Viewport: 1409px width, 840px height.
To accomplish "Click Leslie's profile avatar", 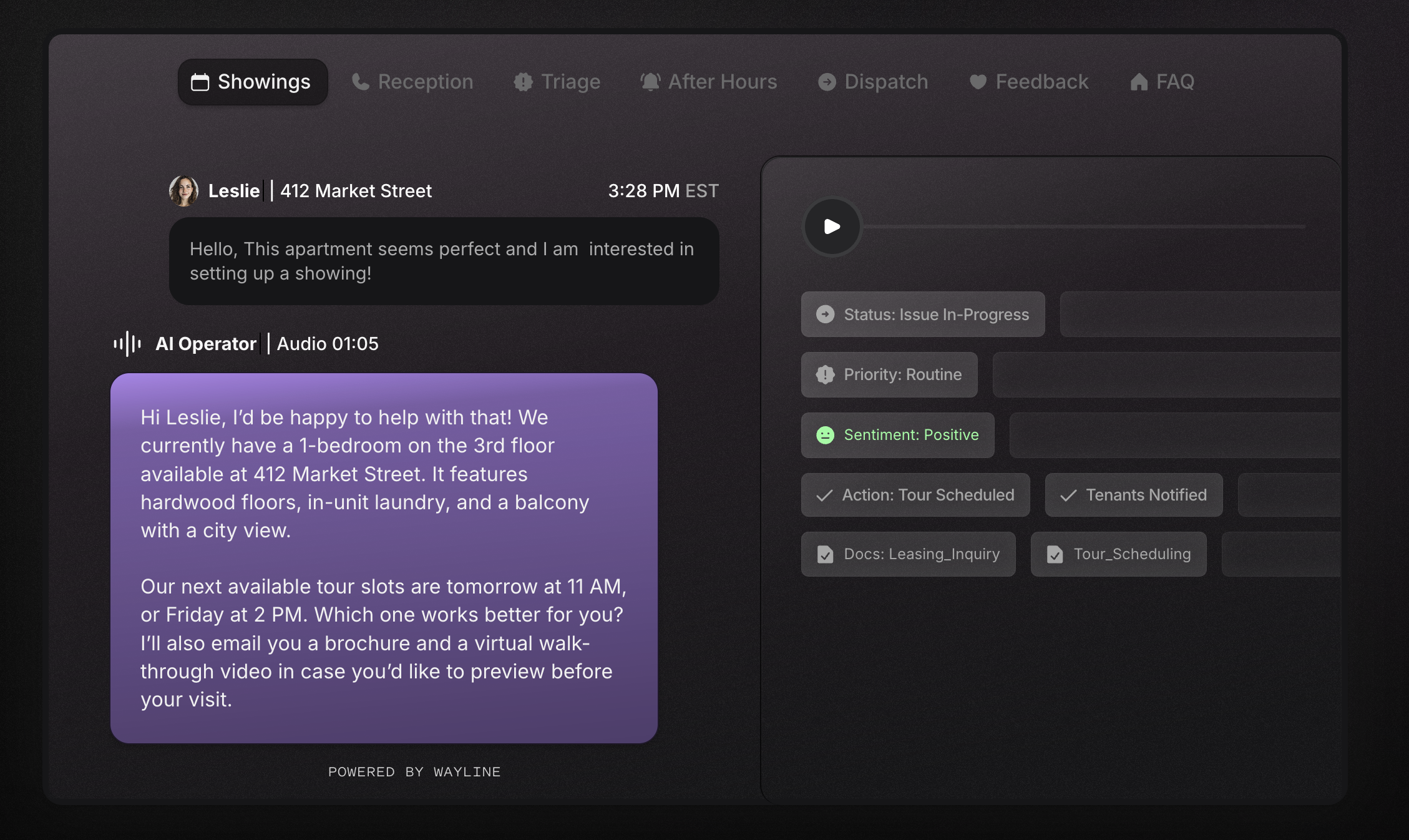I will point(183,191).
